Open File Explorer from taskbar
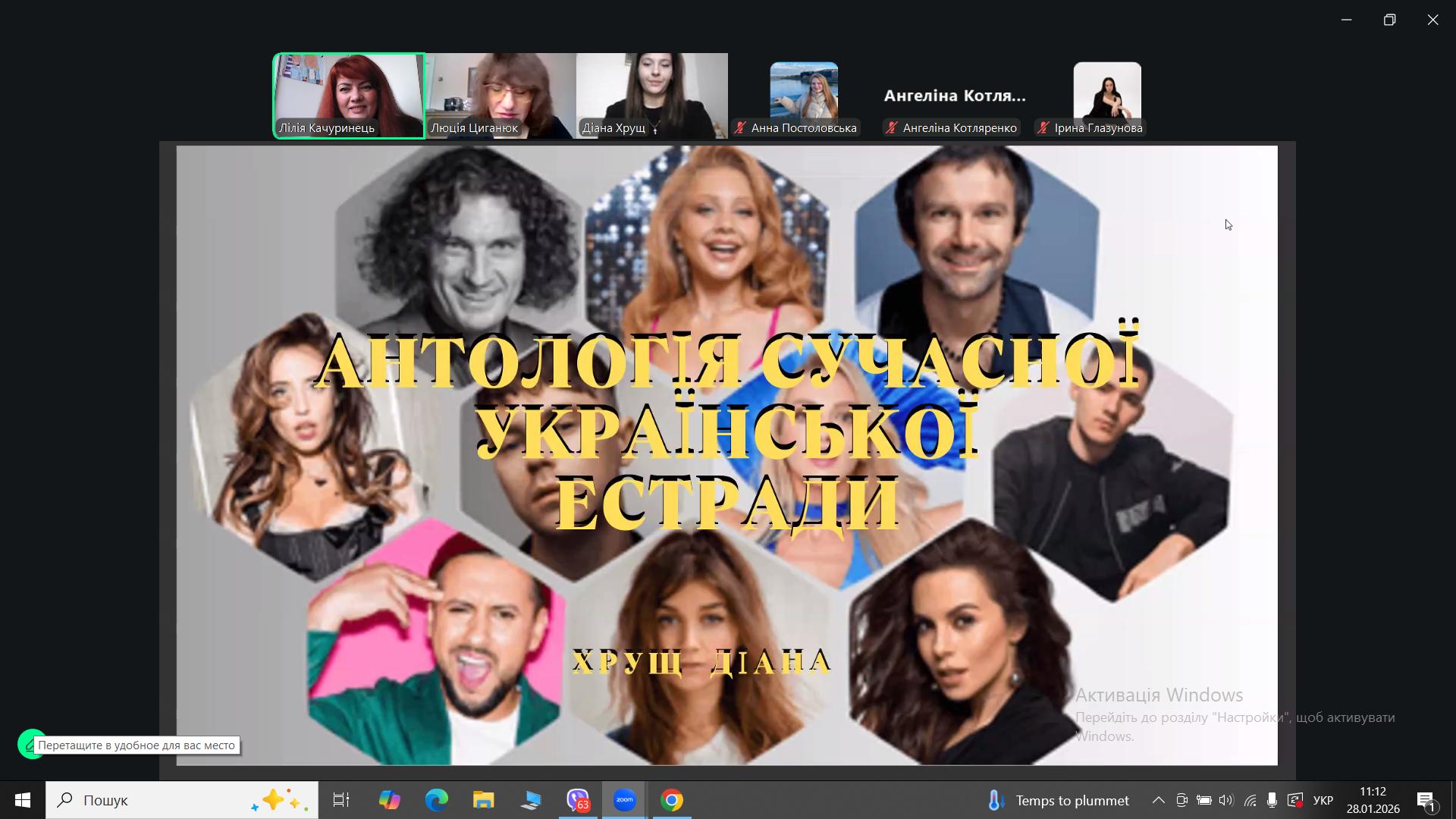Image resolution: width=1456 pixels, height=819 pixels. pos(484,800)
